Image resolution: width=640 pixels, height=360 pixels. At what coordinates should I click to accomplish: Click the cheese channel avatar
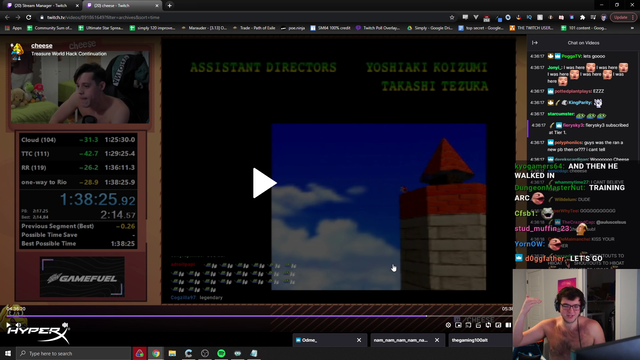click(17, 51)
